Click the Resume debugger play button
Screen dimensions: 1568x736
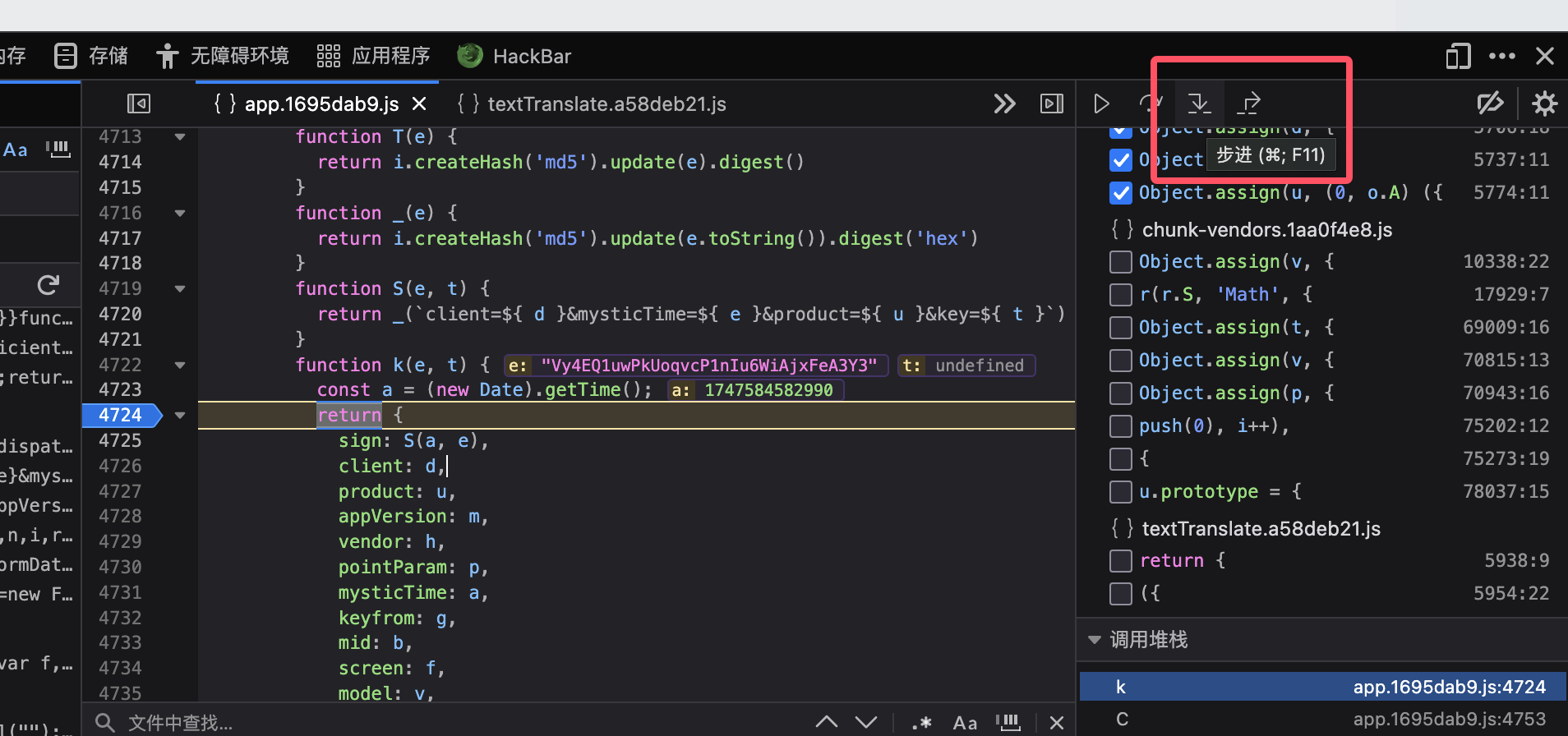(x=1101, y=103)
